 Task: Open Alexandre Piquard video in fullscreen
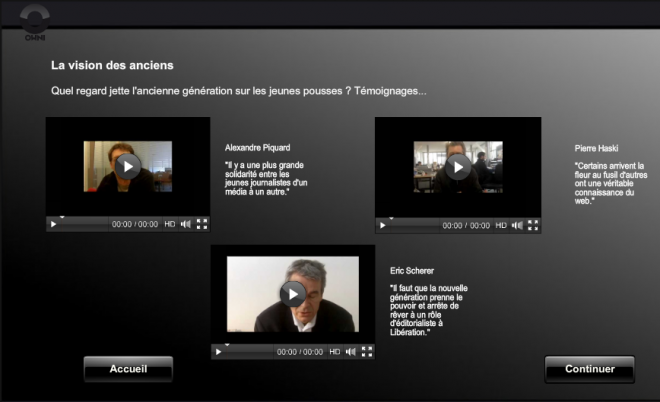(x=202, y=225)
